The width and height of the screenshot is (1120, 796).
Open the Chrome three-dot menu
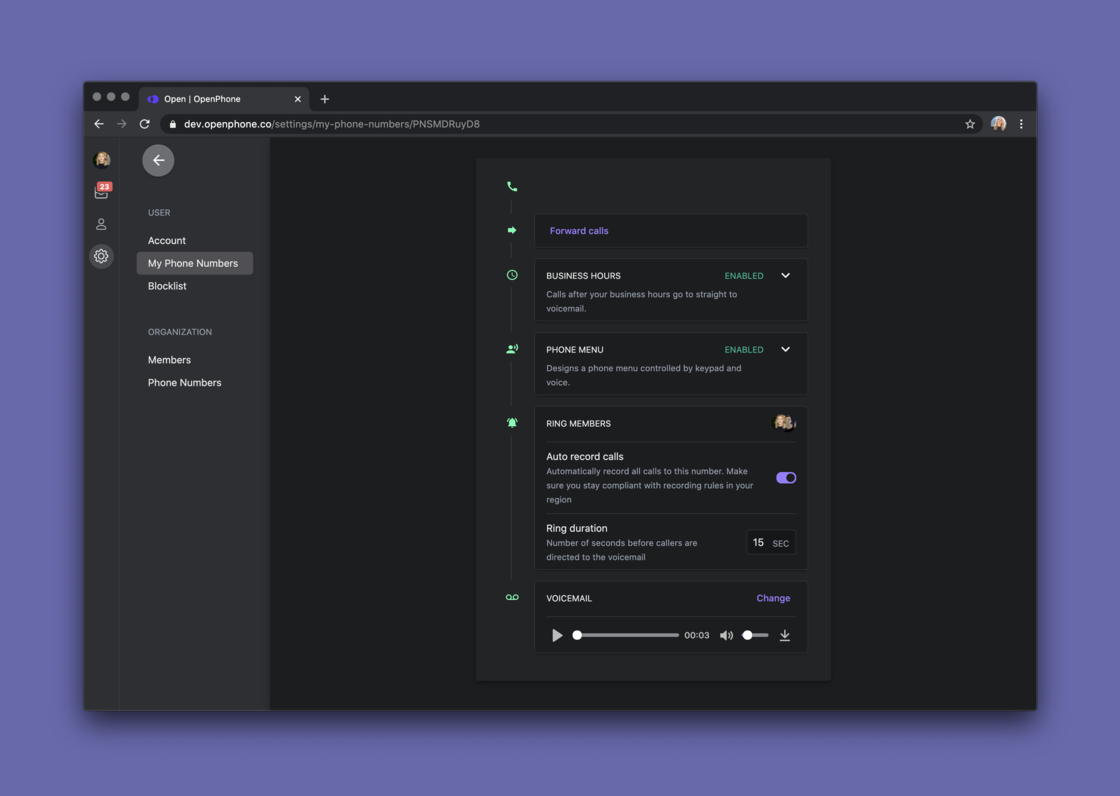(1021, 124)
